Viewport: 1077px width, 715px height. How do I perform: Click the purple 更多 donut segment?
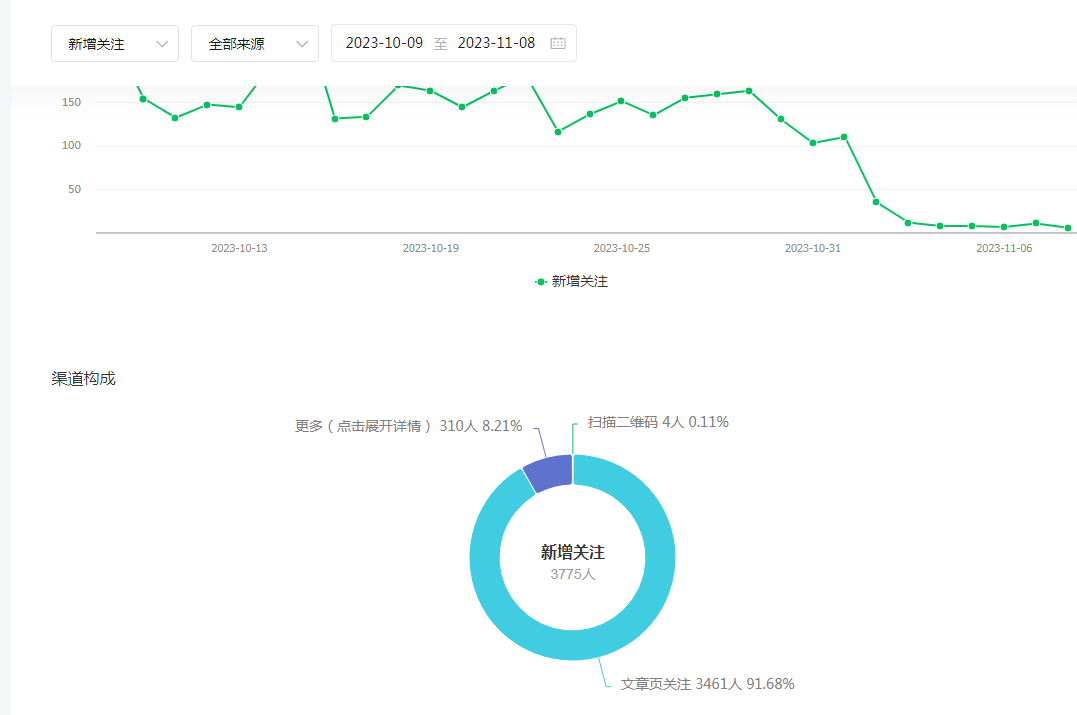point(549,473)
